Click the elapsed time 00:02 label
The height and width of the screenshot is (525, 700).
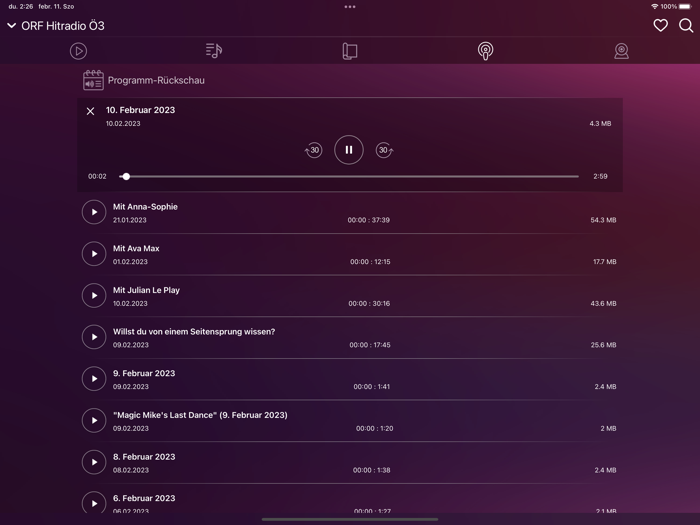click(x=97, y=176)
